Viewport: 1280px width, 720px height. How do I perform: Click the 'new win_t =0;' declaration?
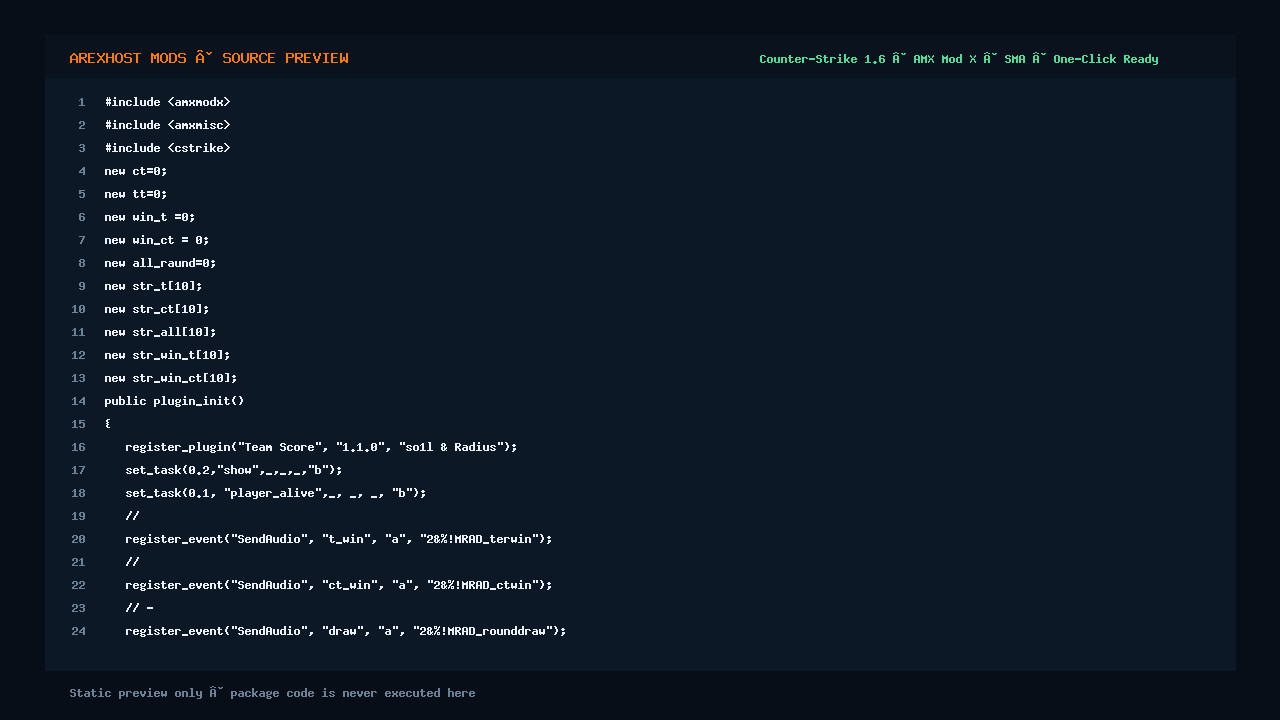pos(150,217)
